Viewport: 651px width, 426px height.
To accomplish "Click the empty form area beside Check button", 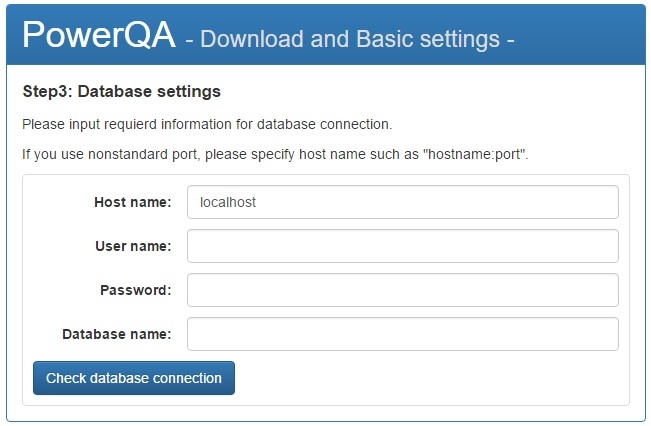I will point(430,379).
